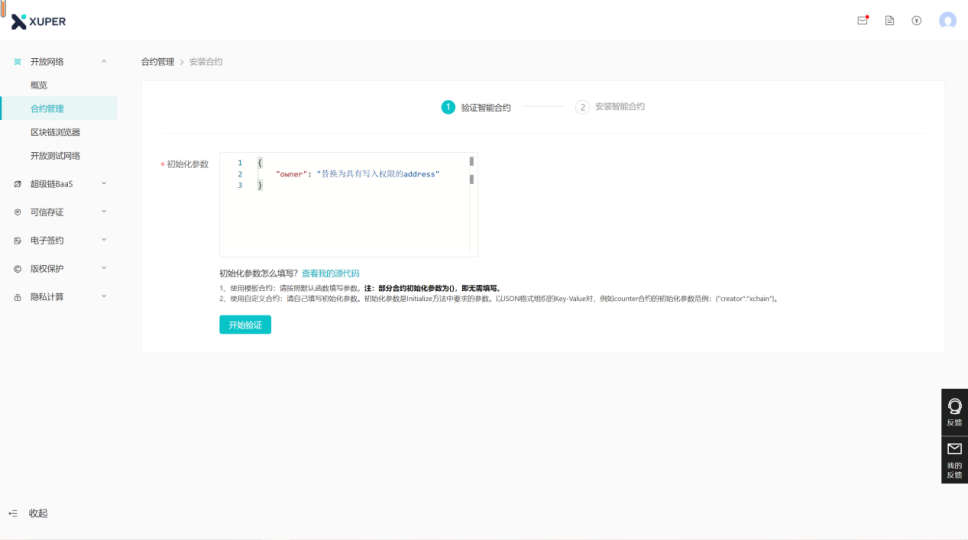The image size is (968, 540).
Task: Click the 开始验证 button
Action: tap(245, 325)
